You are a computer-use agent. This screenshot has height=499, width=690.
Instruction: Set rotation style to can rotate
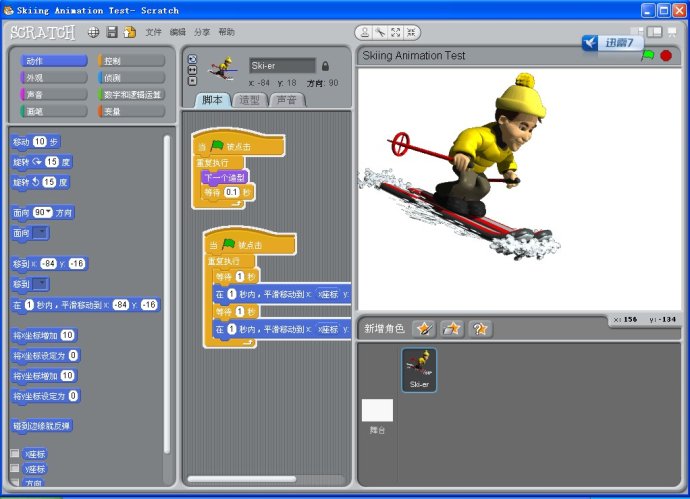(x=192, y=59)
